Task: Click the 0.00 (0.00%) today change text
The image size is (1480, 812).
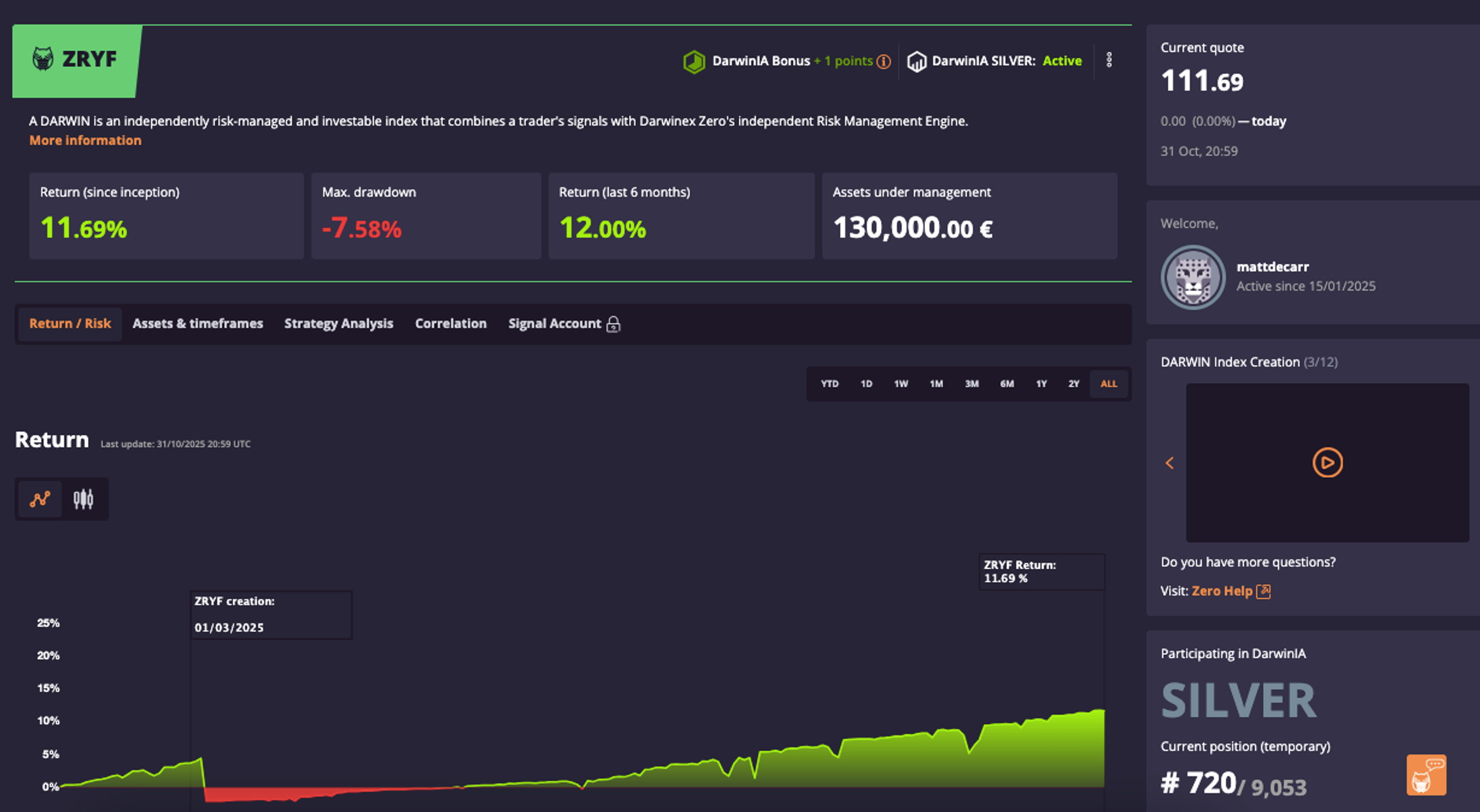Action: [x=1223, y=121]
